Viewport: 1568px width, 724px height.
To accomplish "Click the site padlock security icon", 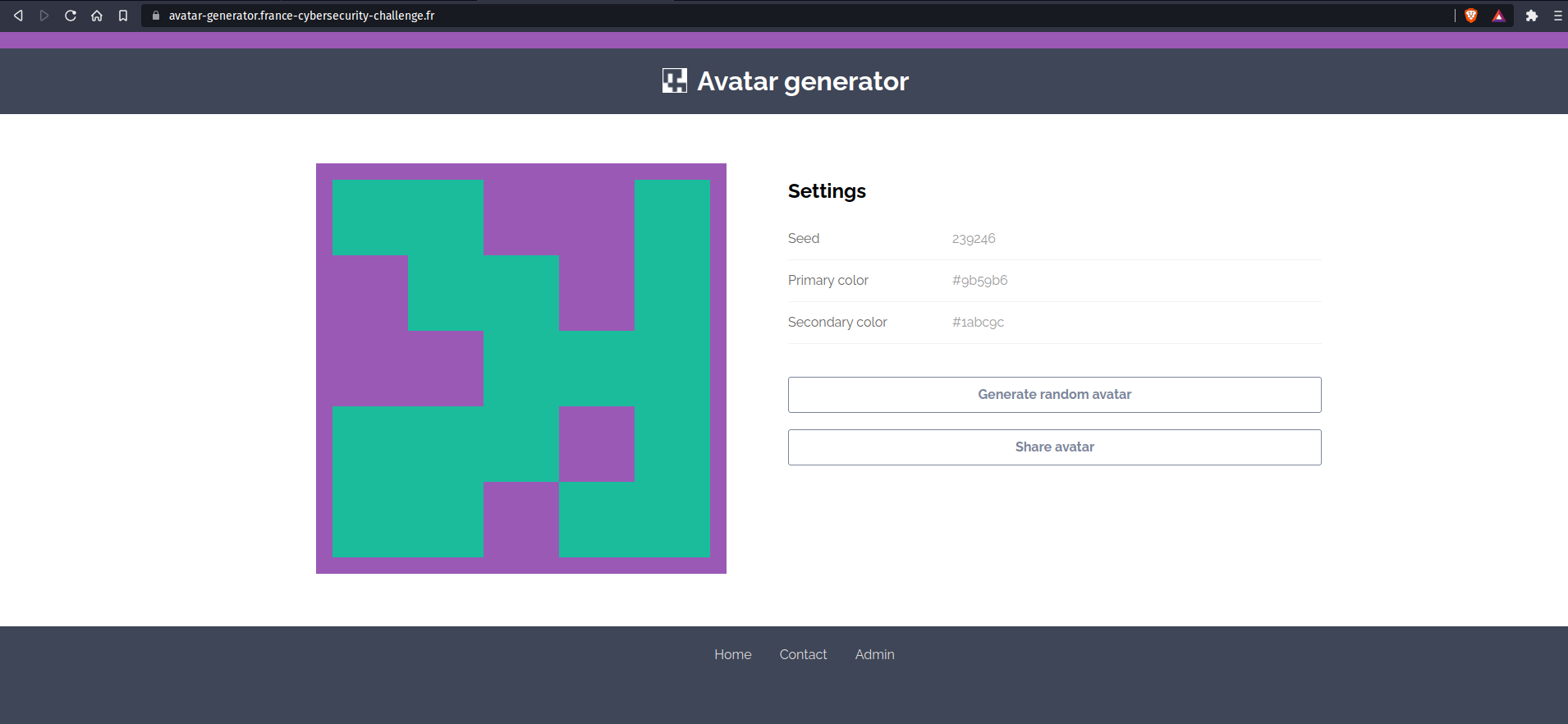I will coord(156,16).
